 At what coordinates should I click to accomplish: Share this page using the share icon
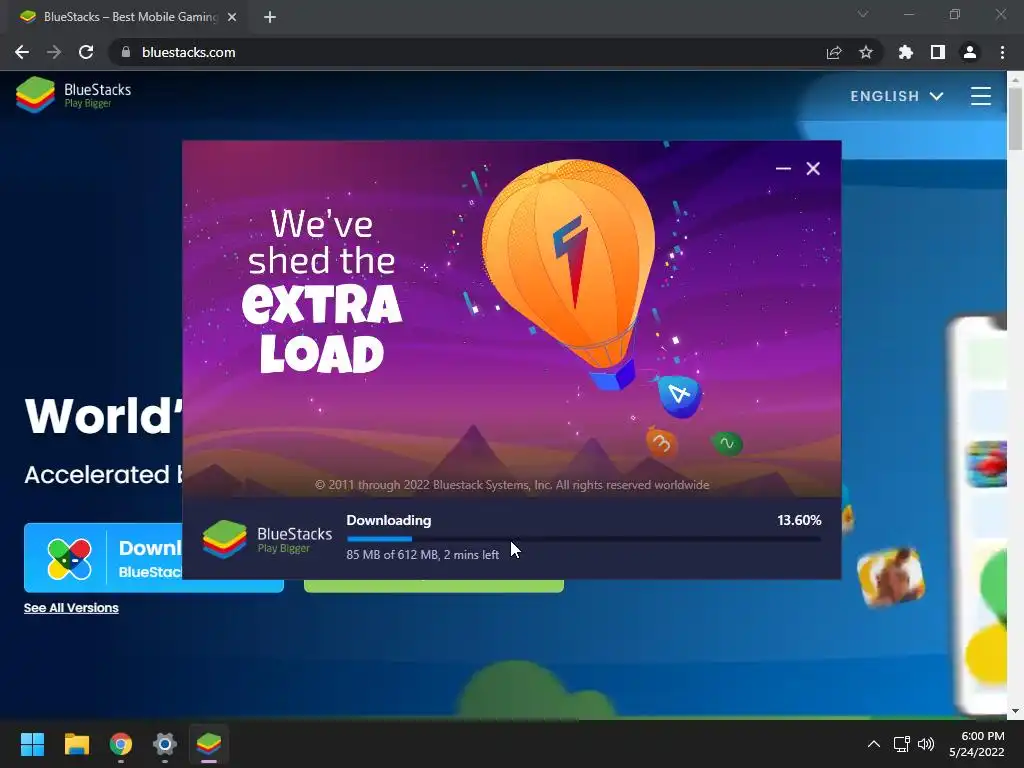833,52
